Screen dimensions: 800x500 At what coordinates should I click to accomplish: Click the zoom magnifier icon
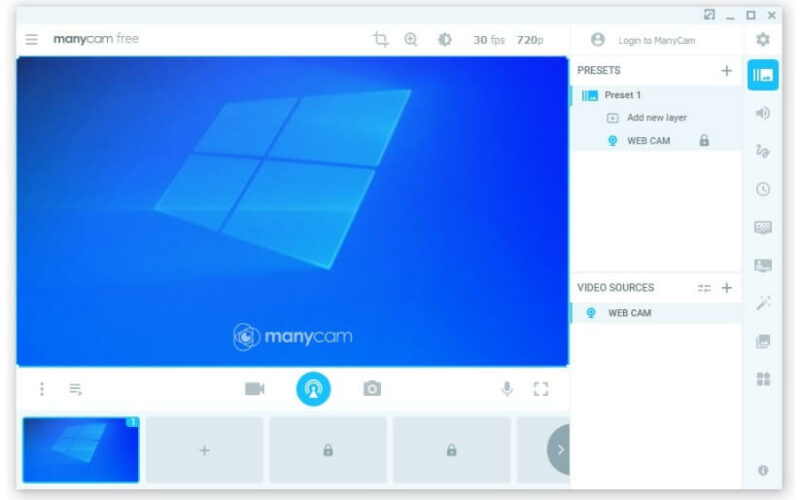[411, 39]
